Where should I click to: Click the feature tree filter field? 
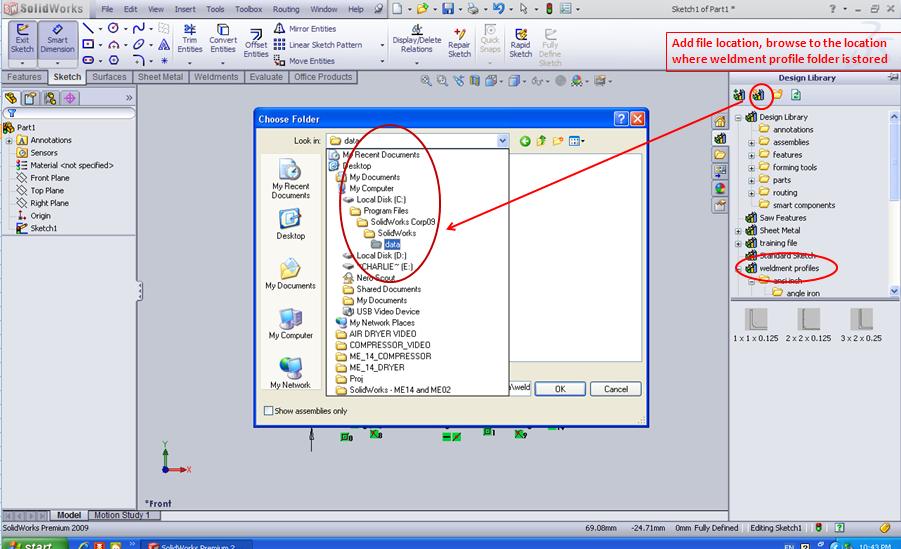pos(69,113)
